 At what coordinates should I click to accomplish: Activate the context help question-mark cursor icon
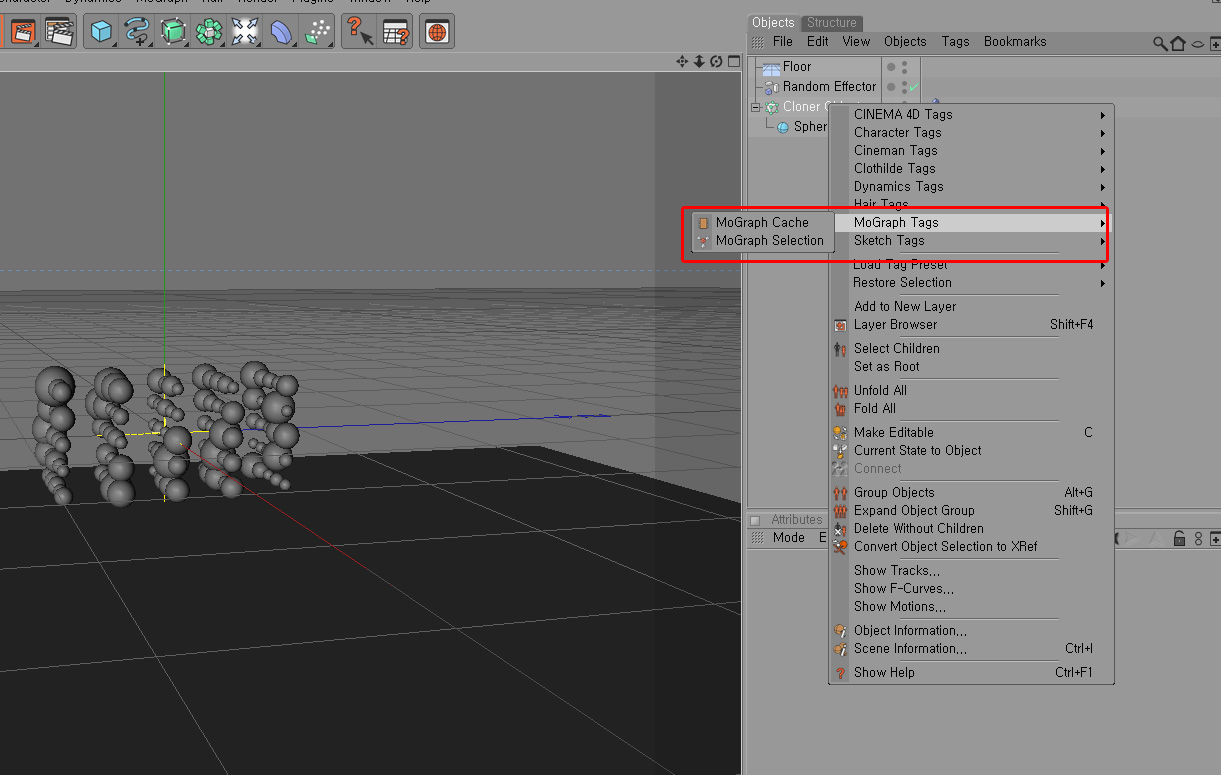tap(359, 32)
